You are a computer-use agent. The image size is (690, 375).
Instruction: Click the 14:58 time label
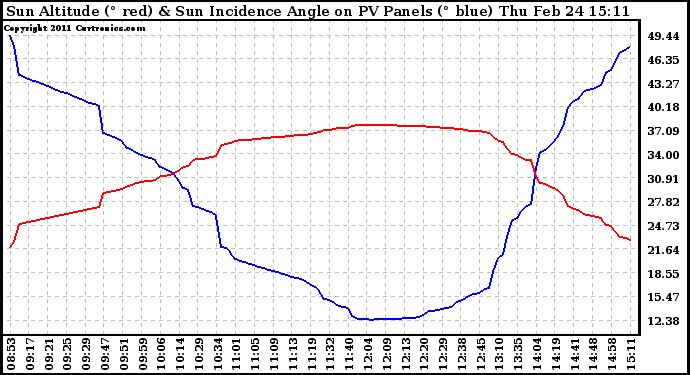612,354
